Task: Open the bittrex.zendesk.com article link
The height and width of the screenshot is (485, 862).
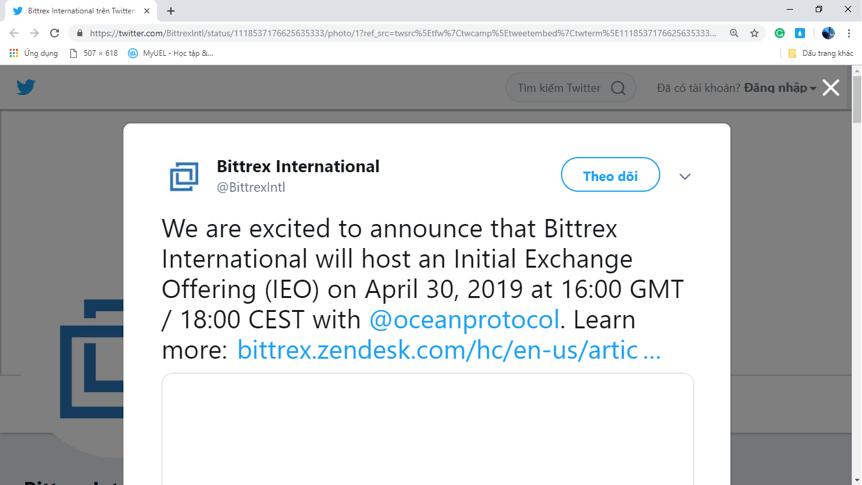Action: [x=449, y=350]
